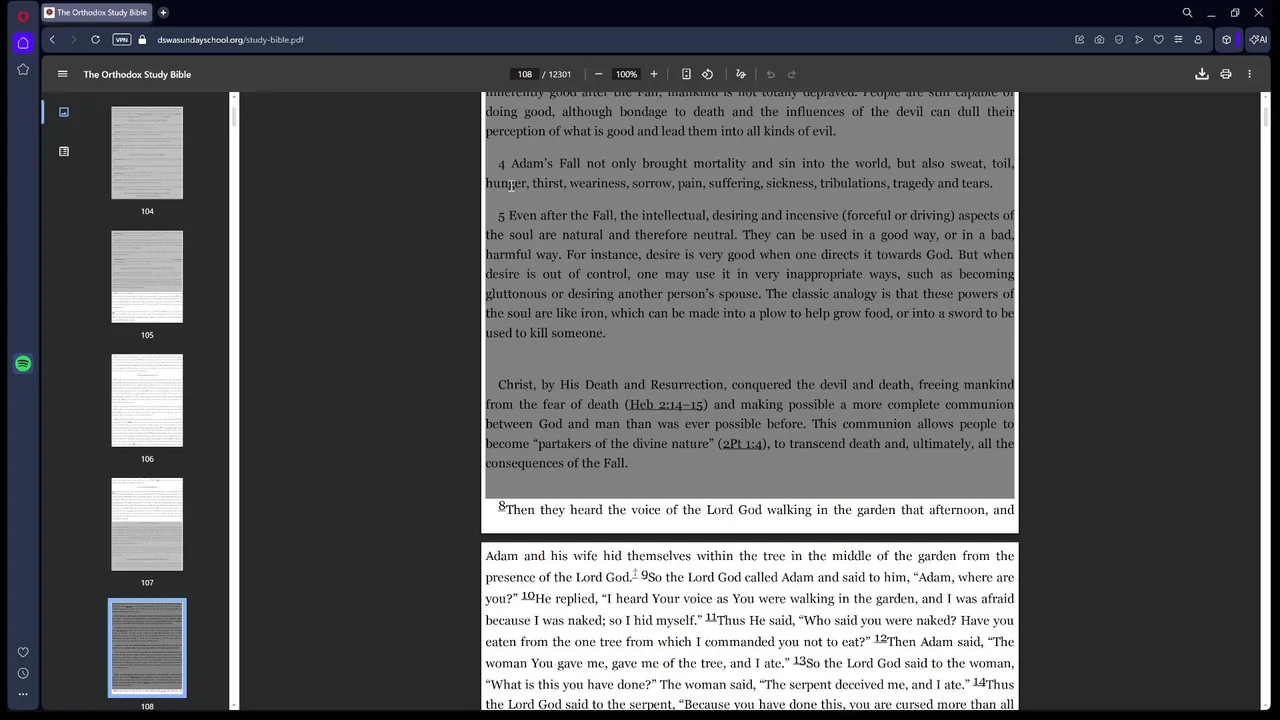
Task: Open page 106 thumbnail
Action: click(x=147, y=401)
